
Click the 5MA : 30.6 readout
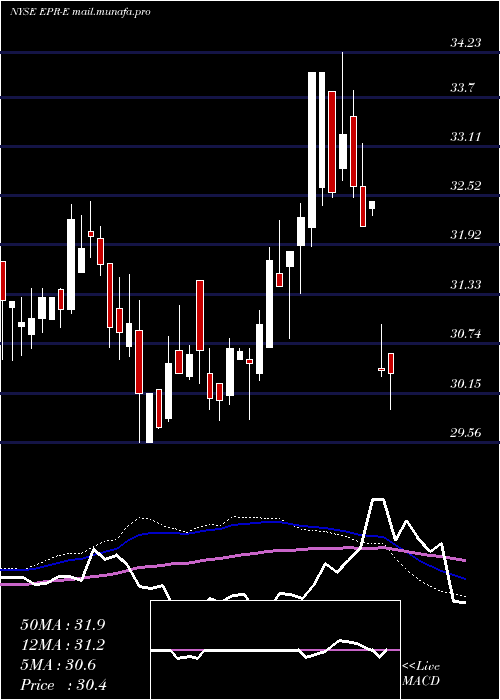58,665
